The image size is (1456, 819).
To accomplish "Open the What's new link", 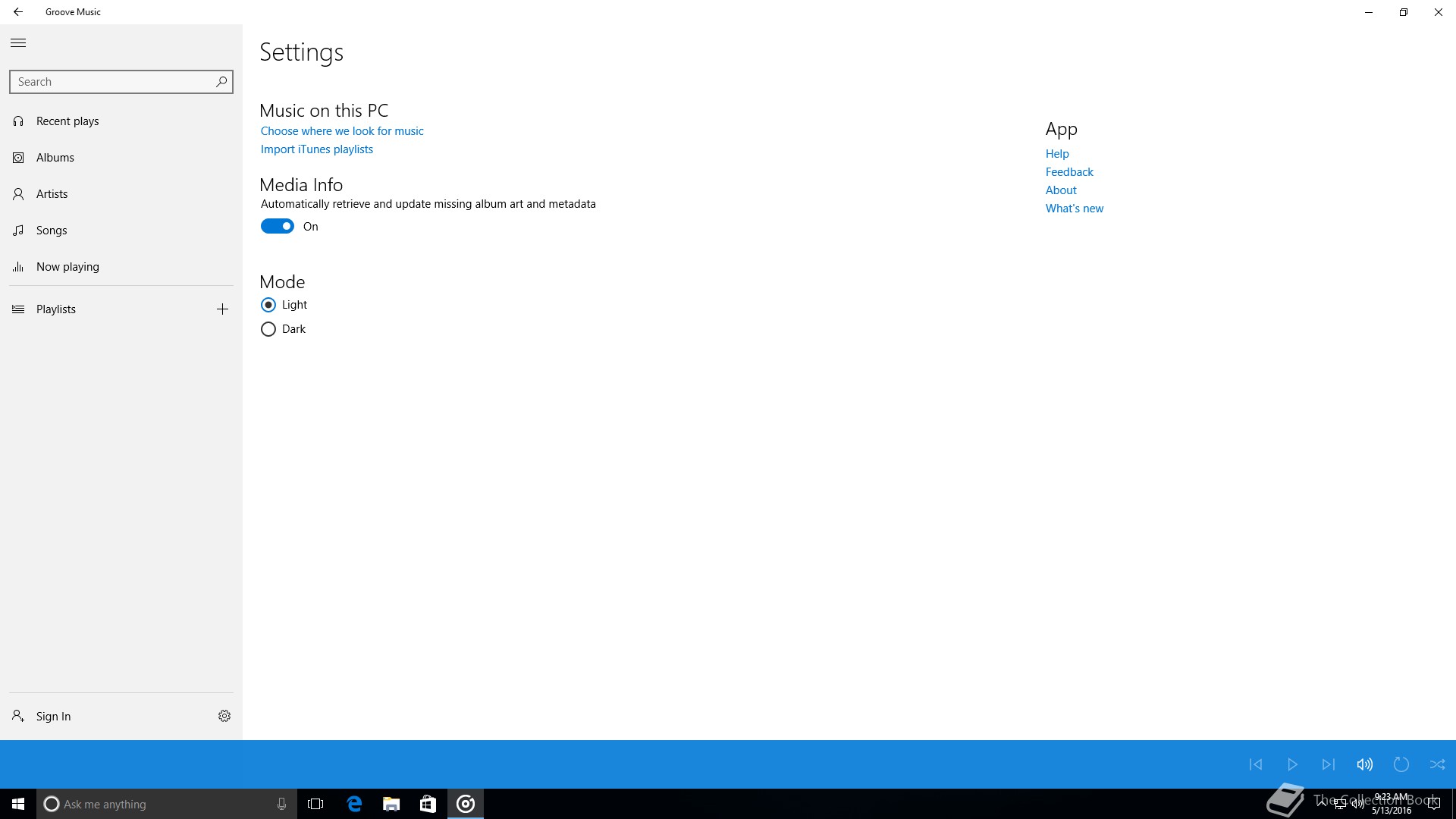I will (x=1074, y=209).
